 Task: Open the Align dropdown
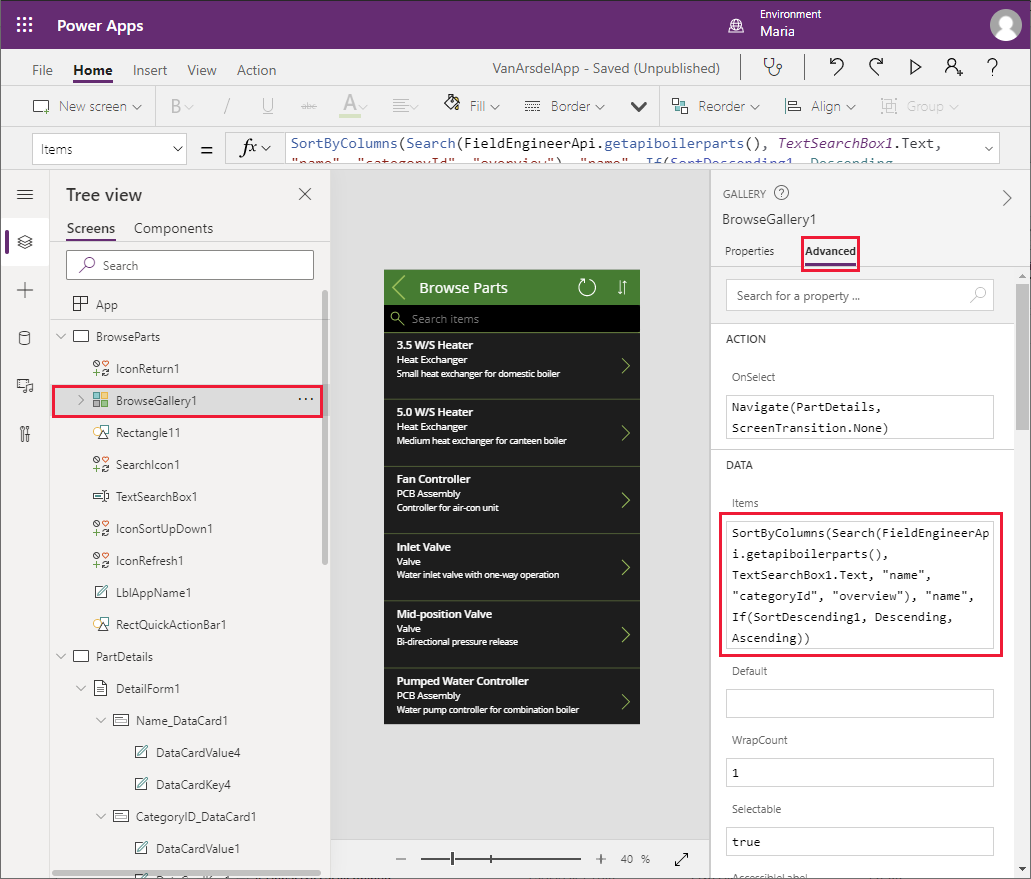821,106
